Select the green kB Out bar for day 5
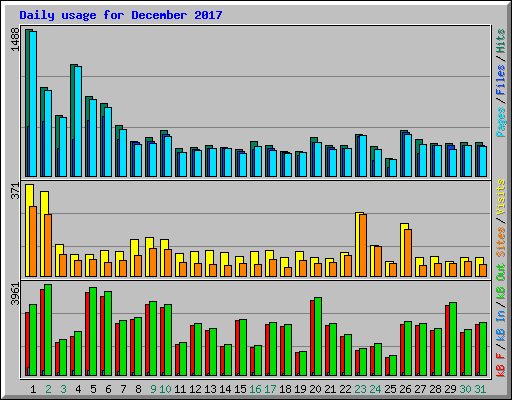The height and width of the screenshot is (400, 512). [x=93, y=331]
